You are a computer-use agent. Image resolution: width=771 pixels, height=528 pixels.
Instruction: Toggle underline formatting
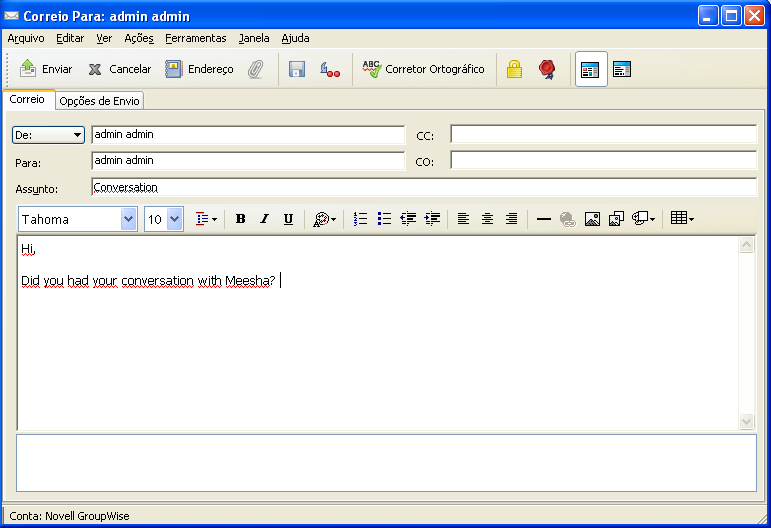point(289,219)
